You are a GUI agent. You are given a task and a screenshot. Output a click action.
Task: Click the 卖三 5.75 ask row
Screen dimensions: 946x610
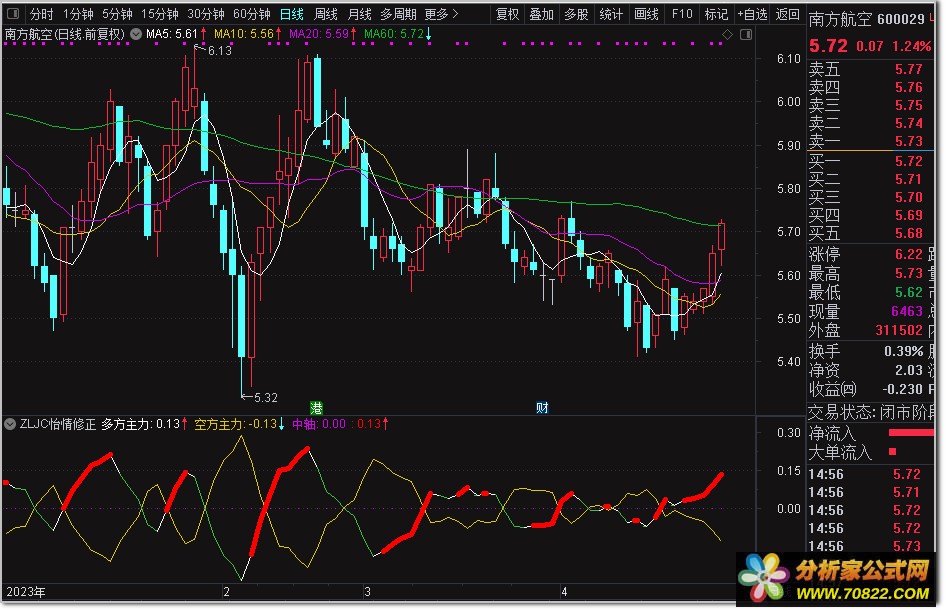(x=866, y=106)
